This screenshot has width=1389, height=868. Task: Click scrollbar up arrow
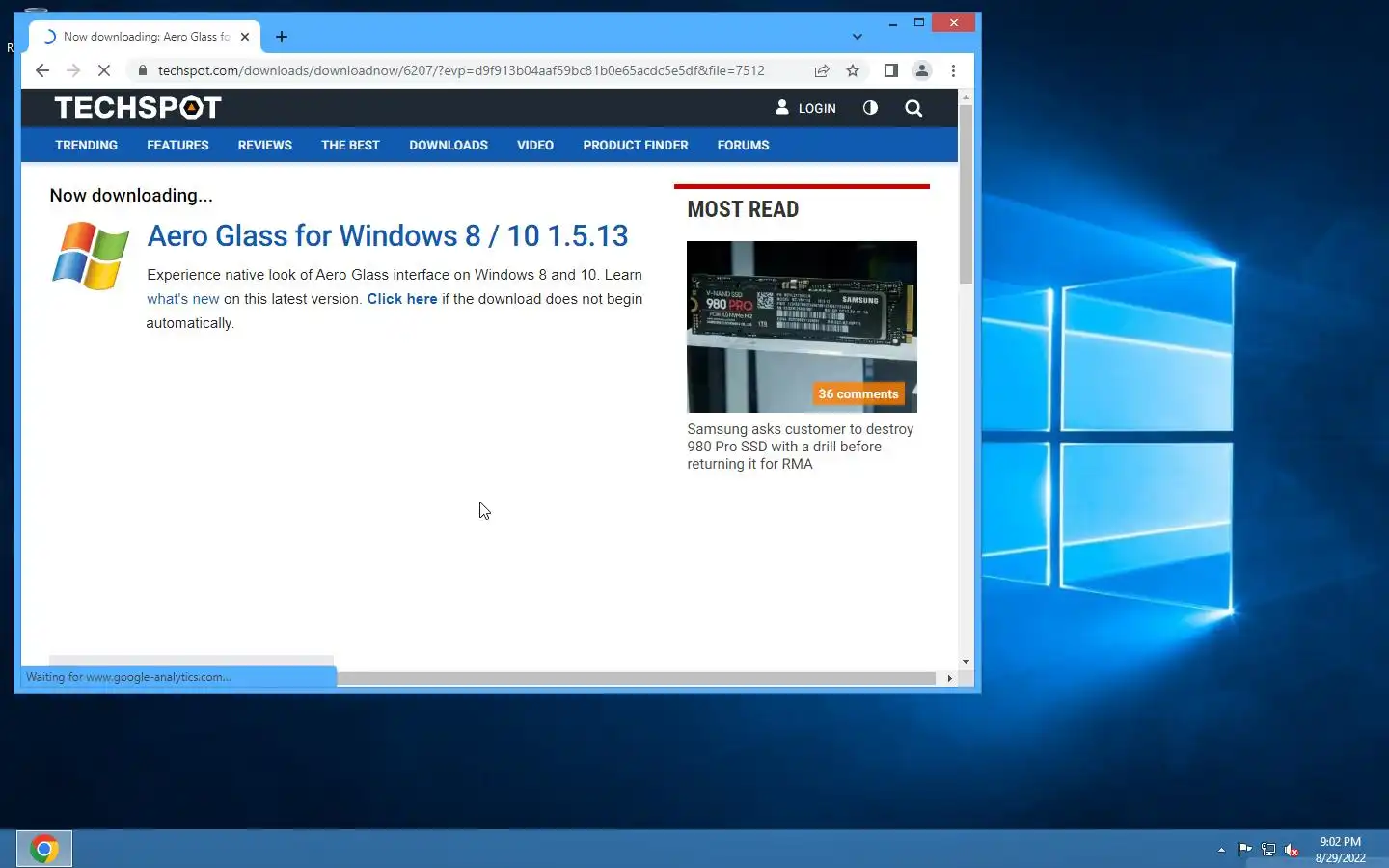(x=966, y=97)
